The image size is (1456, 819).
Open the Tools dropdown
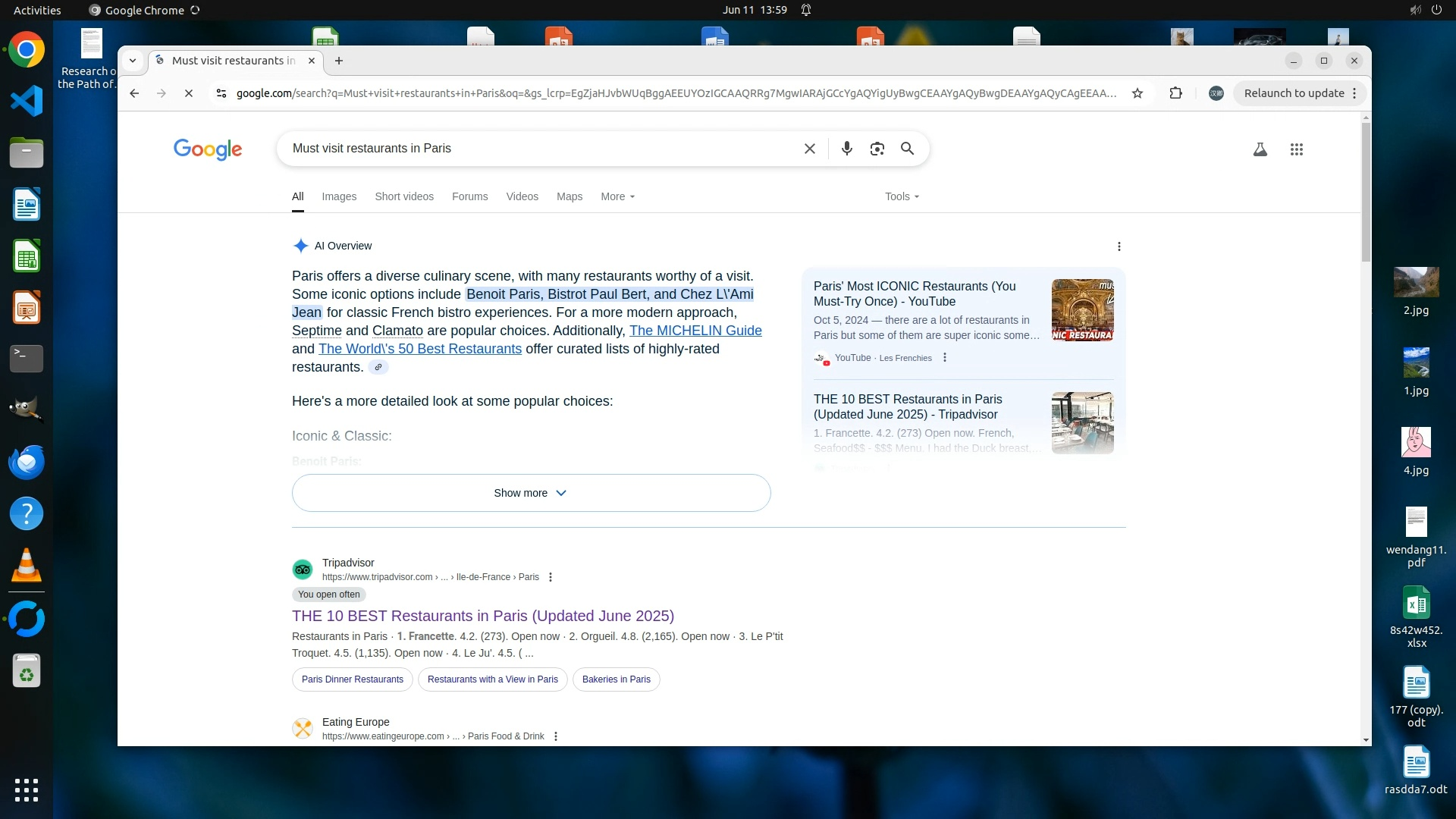click(x=902, y=196)
